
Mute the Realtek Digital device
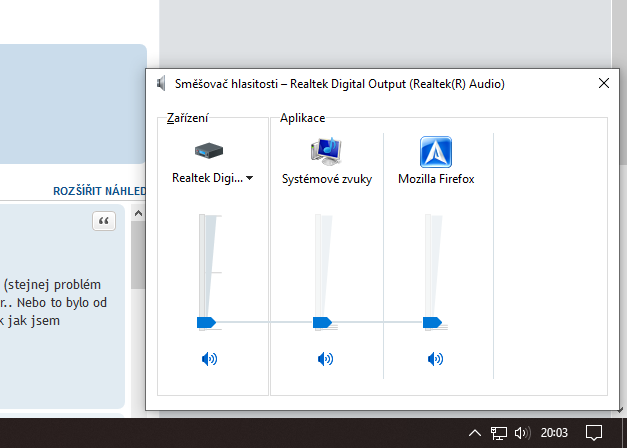pos(210,359)
